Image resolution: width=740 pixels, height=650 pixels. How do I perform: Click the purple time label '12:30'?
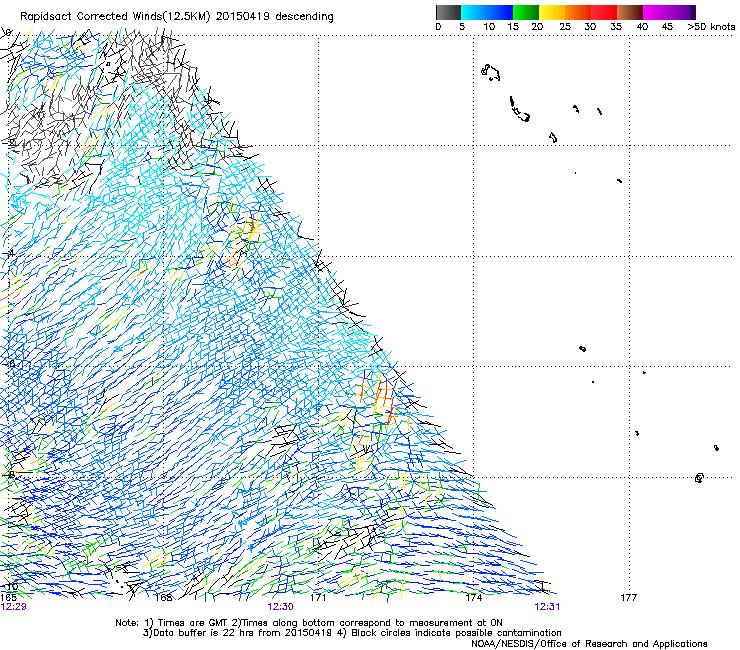[x=280, y=607]
